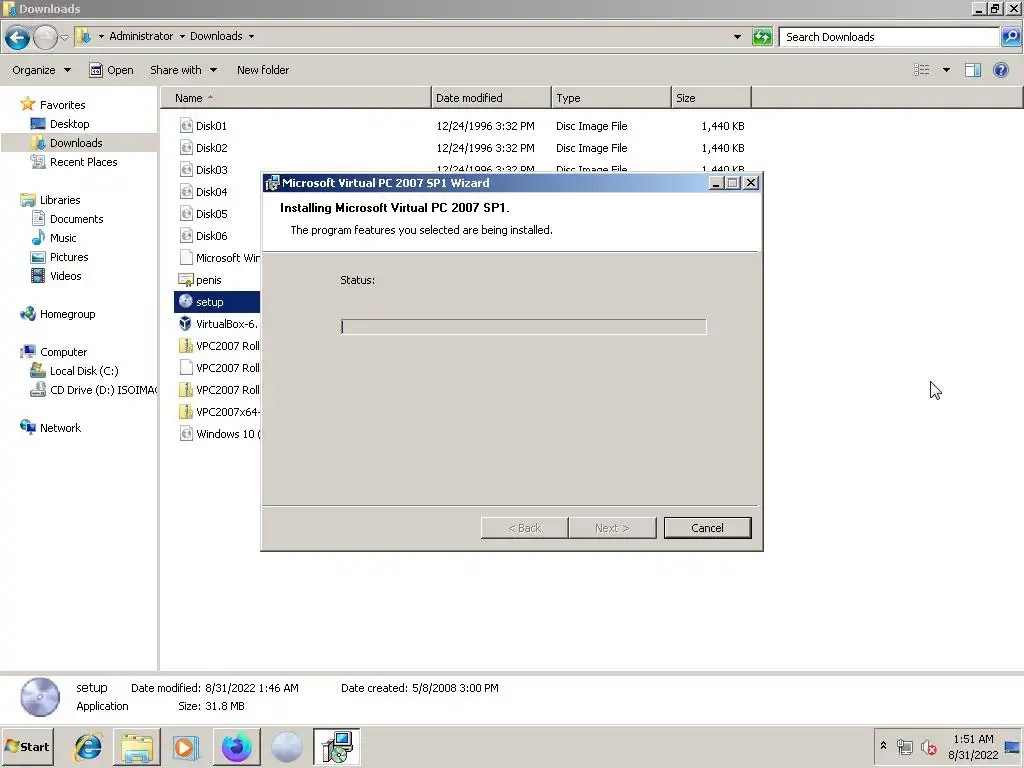Select the VirtualBox-6 installer file
Viewport: 1024px width, 768px height.
[x=218, y=324]
